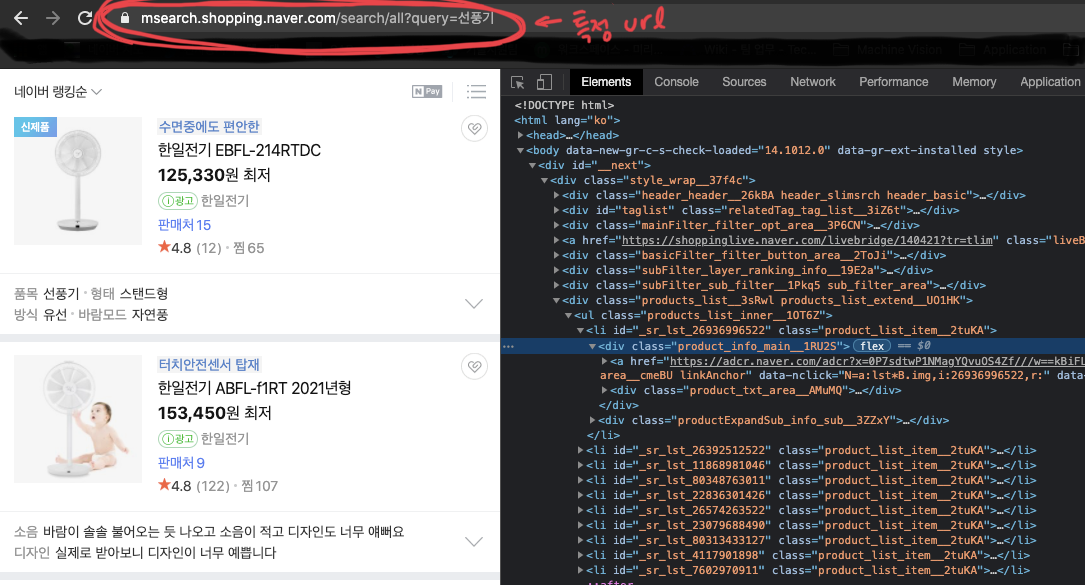Expand the li _sr_lst_80348763011 node
This screenshot has width=1085, height=585.
pos(581,480)
